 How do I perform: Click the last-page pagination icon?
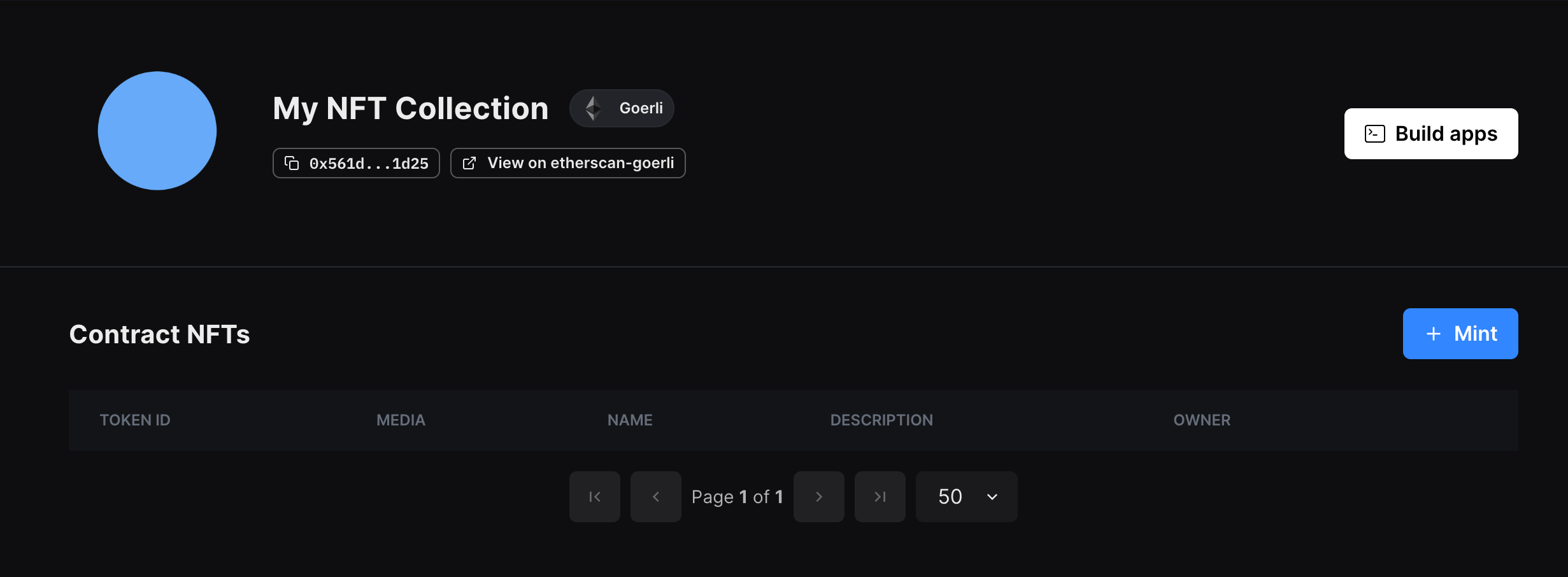click(880, 497)
